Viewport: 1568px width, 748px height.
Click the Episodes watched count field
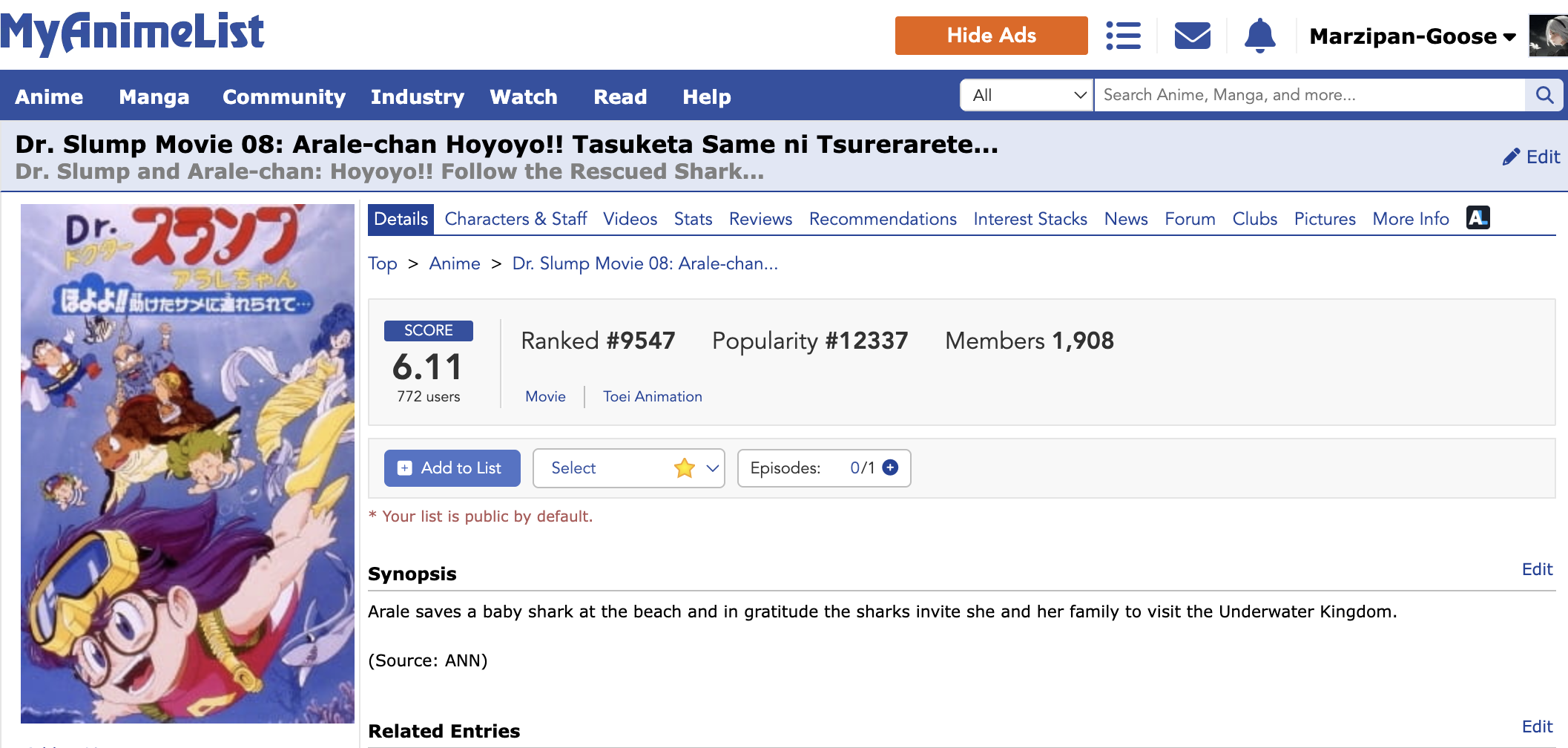[855, 468]
